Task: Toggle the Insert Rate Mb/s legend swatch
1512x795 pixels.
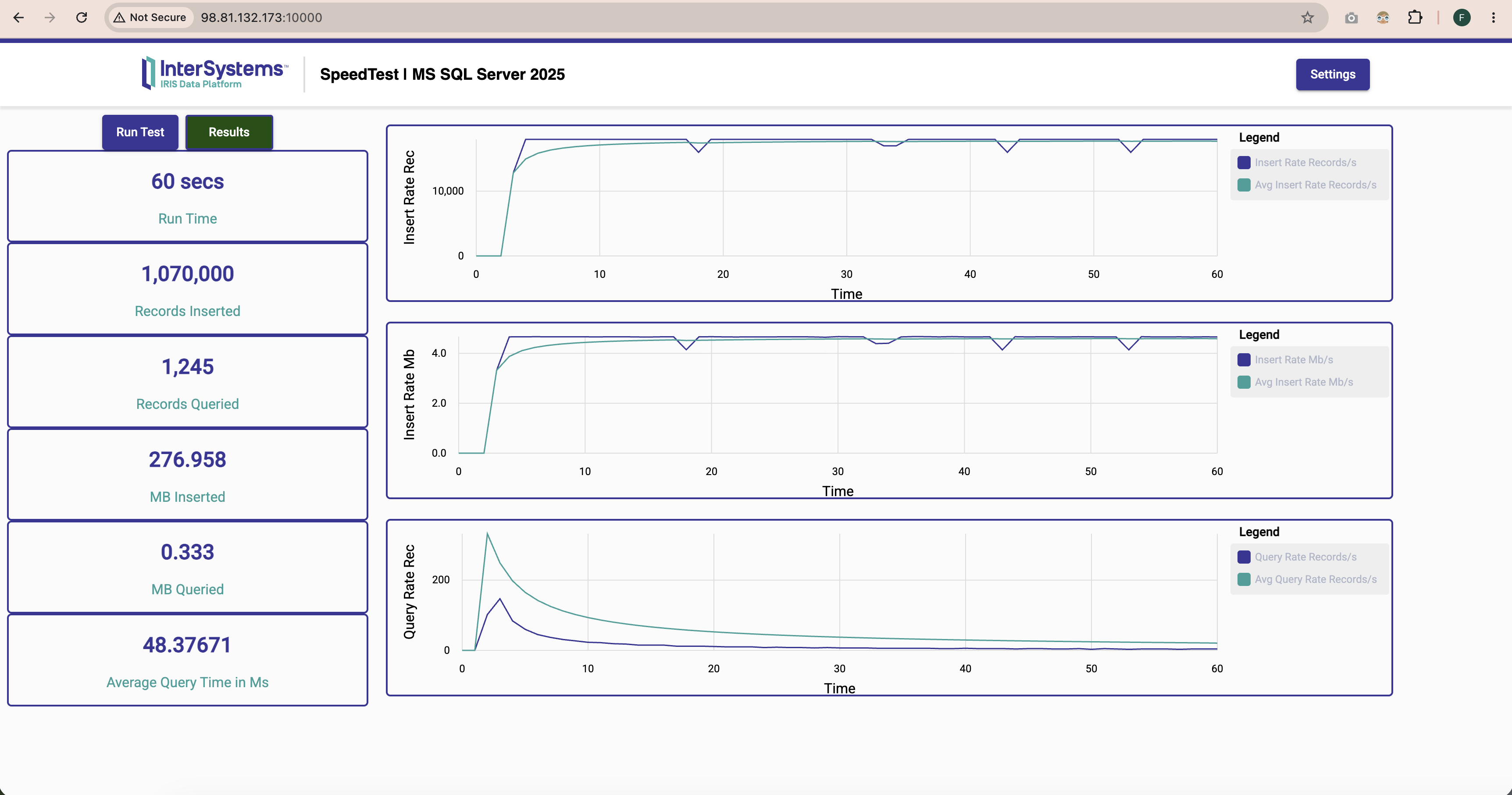Action: click(1244, 360)
